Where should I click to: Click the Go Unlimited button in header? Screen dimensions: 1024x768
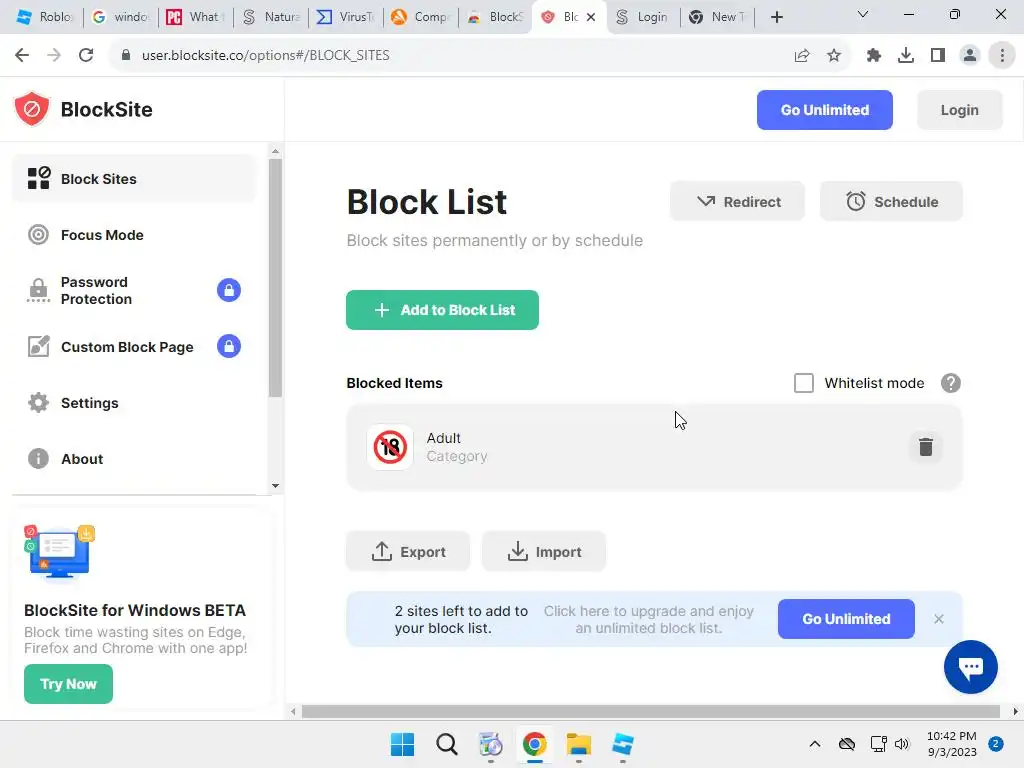pyautogui.click(x=824, y=110)
